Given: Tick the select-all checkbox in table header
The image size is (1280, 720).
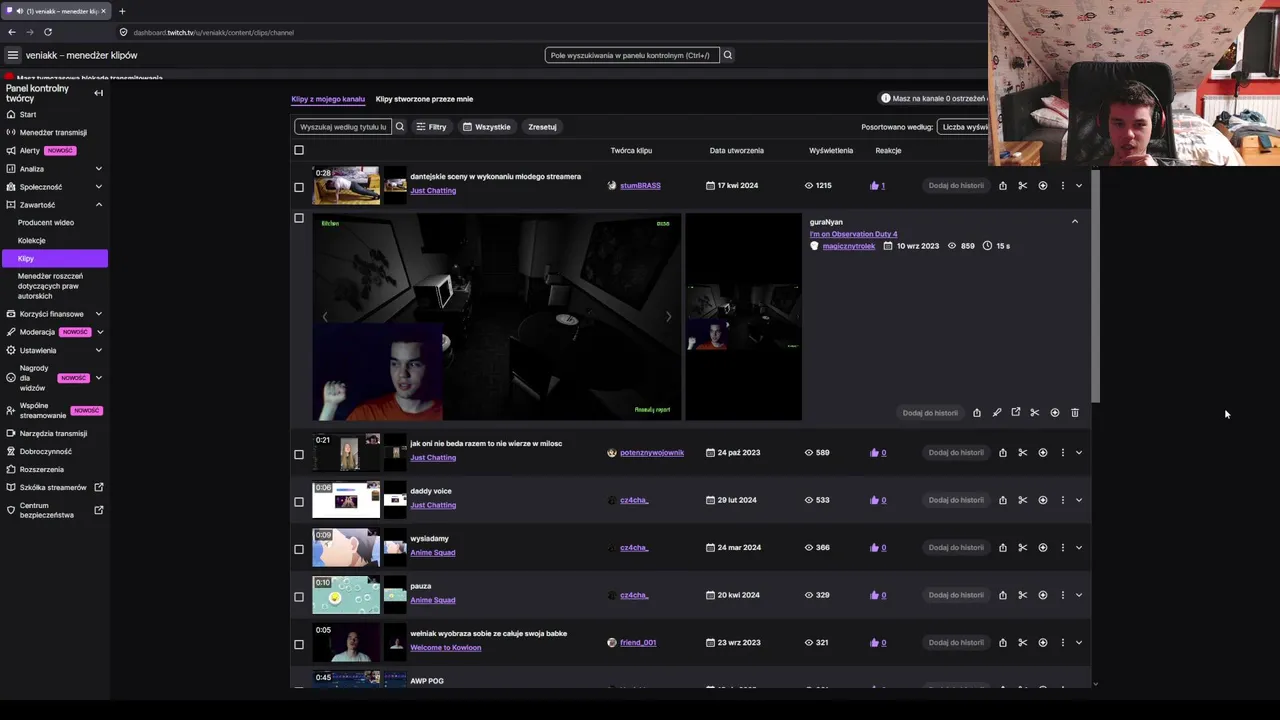Looking at the screenshot, I should pyautogui.click(x=298, y=150).
